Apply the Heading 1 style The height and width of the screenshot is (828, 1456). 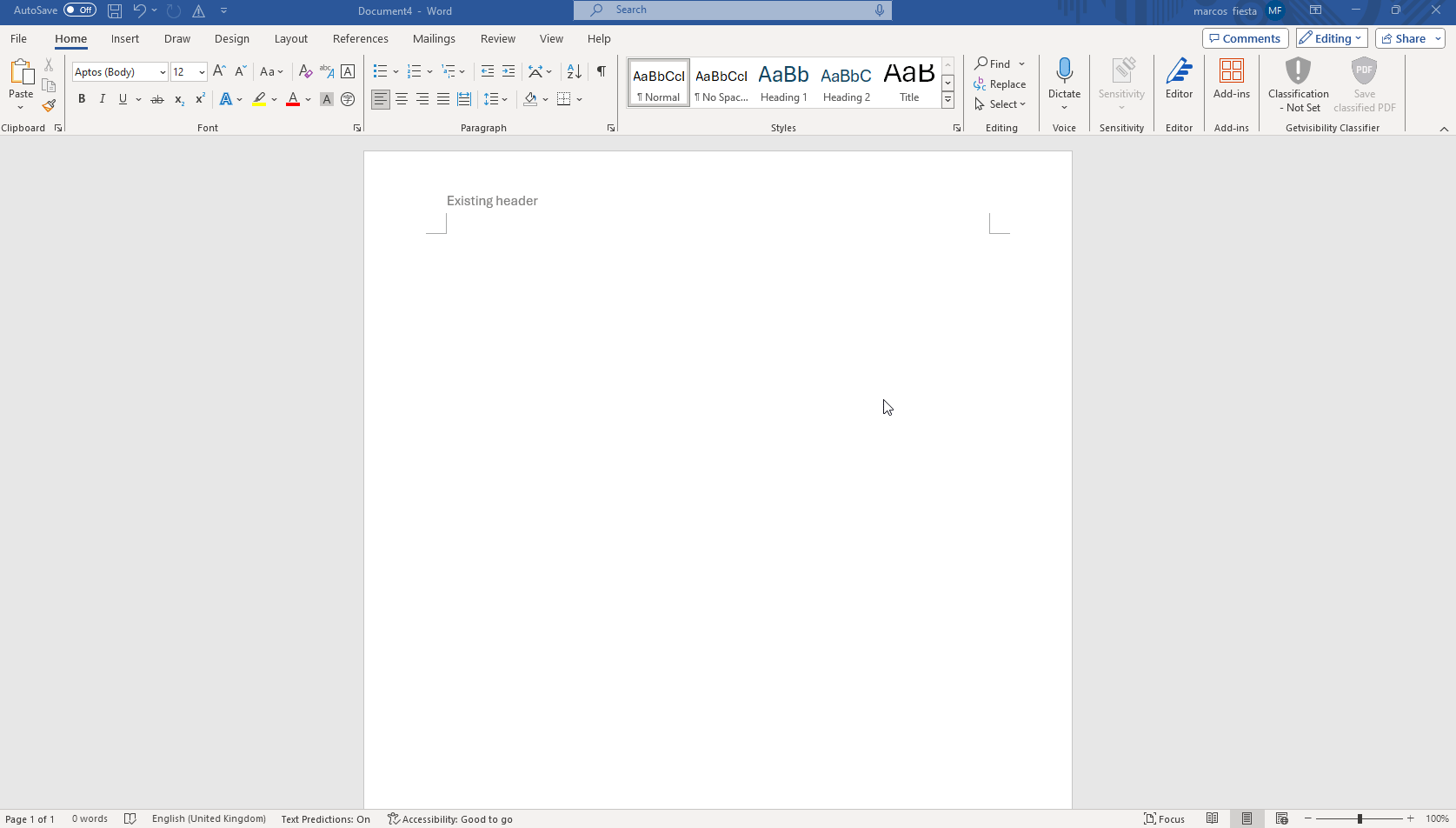click(x=783, y=83)
